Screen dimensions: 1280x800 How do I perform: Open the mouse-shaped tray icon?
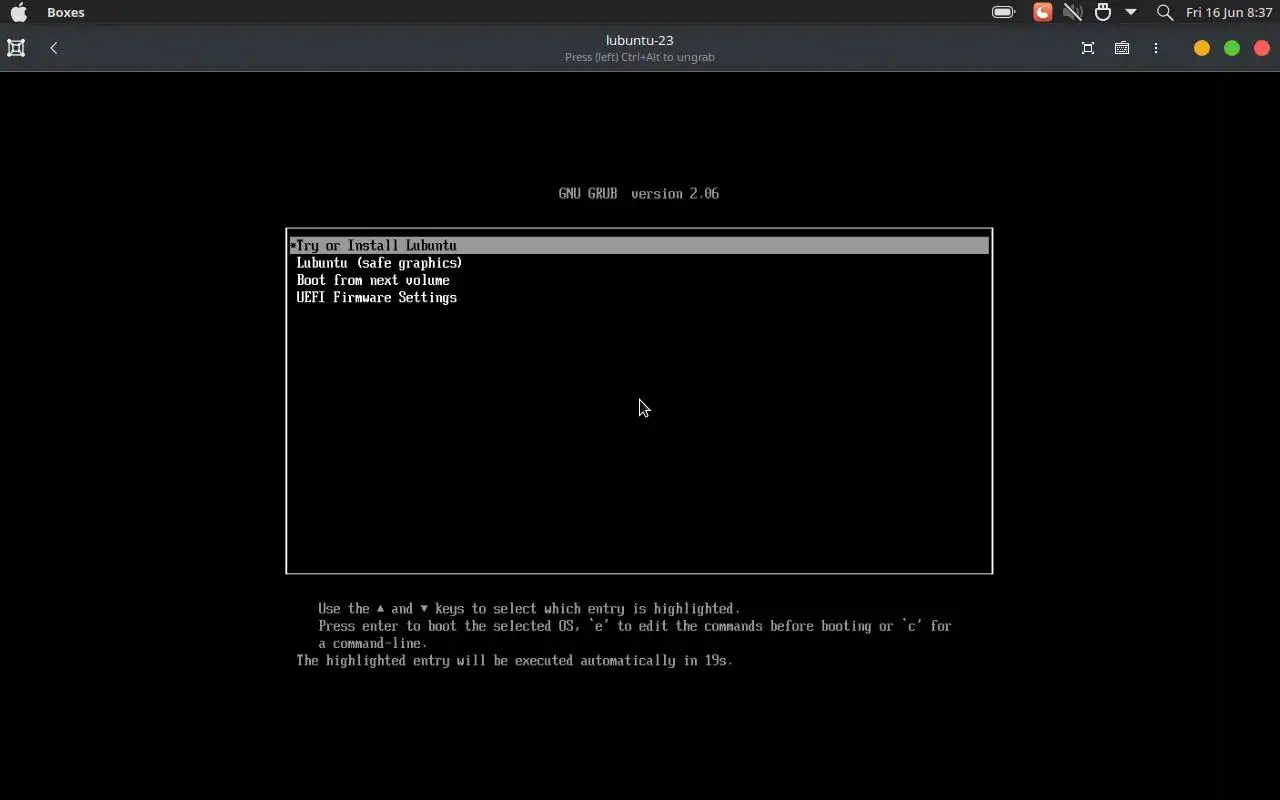click(1103, 12)
